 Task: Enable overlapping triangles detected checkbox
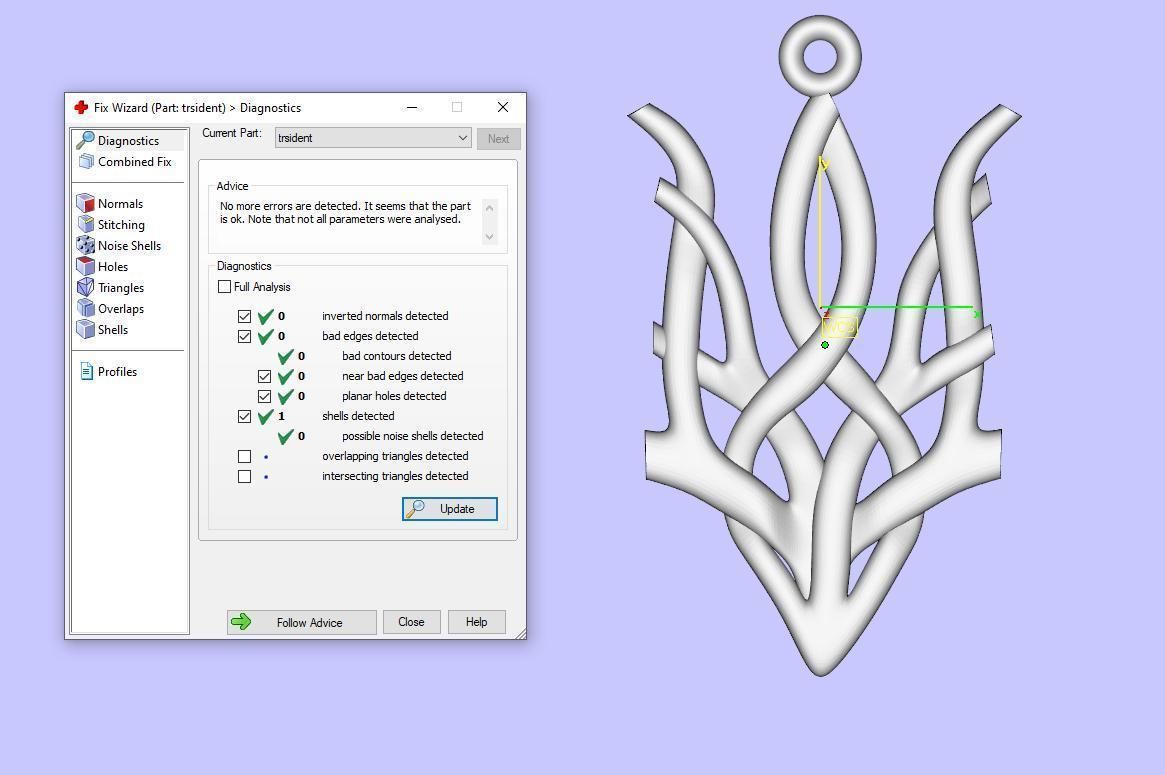244,456
